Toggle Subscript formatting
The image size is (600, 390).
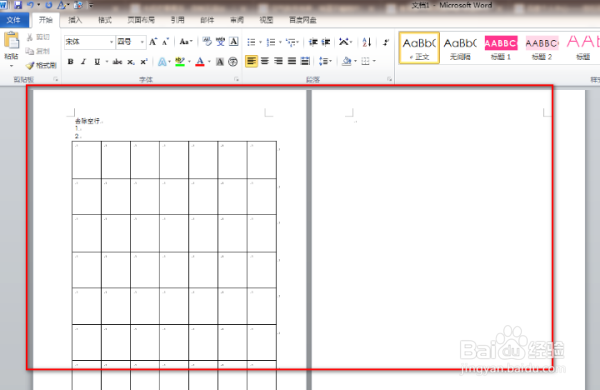pyautogui.click(x=131, y=62)
